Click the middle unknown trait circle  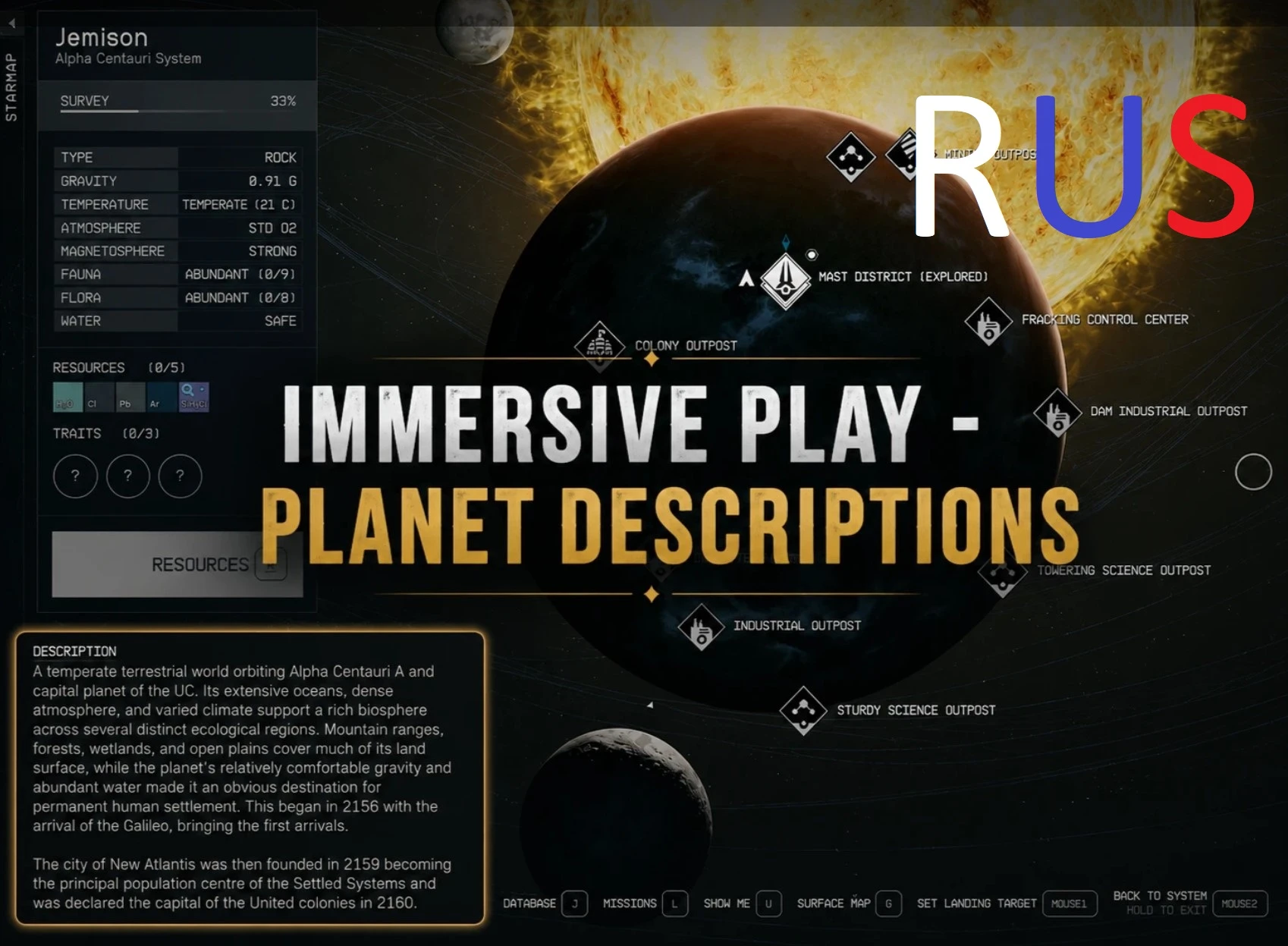tap(127, 476)
